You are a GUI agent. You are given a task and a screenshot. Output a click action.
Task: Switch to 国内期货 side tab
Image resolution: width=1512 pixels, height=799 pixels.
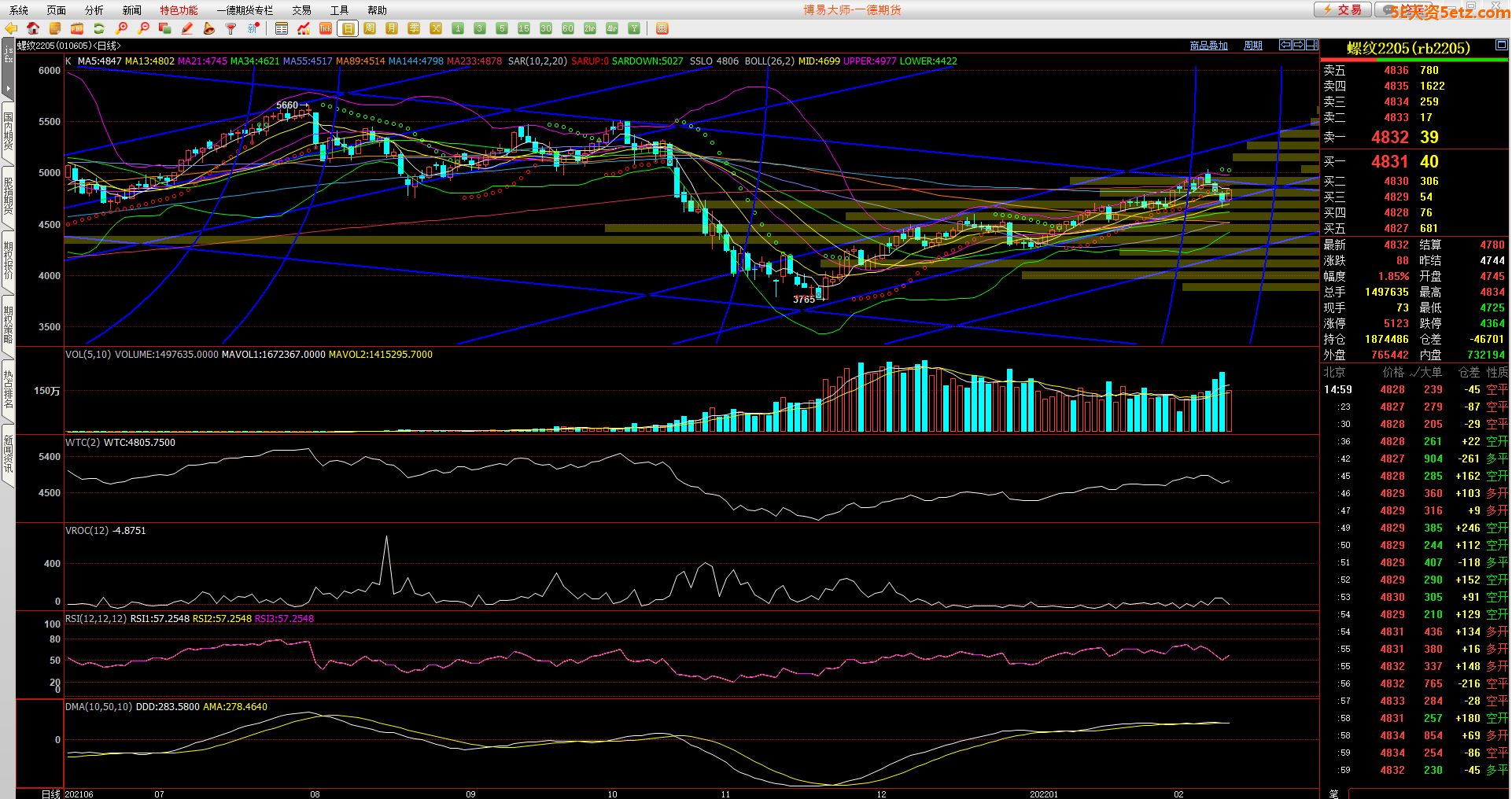pos(8,131)
